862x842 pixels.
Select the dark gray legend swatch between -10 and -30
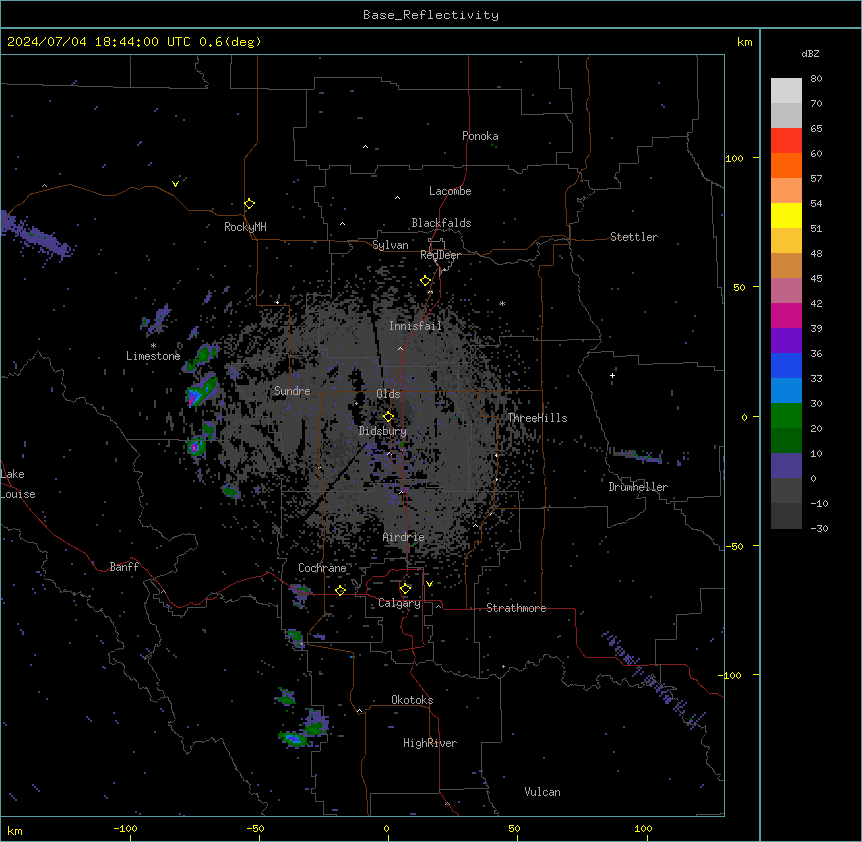tap(786, 516)
